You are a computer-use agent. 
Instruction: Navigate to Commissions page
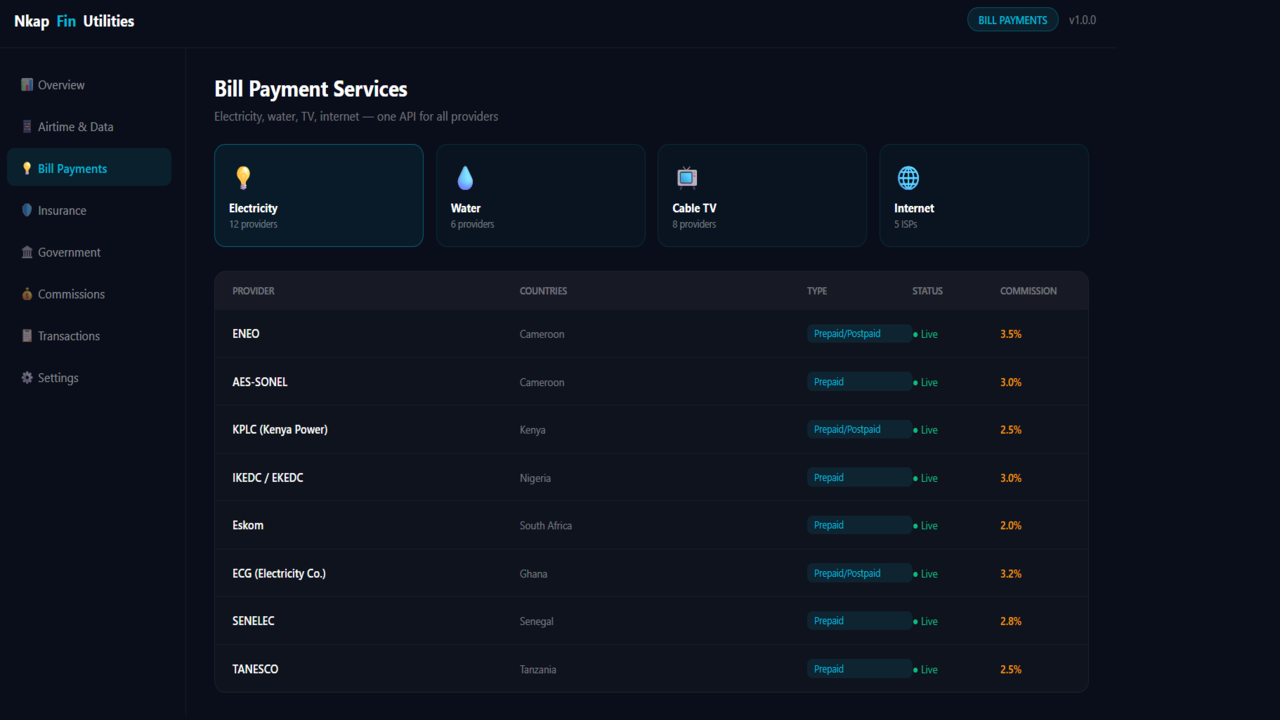(x=89, y=295)
